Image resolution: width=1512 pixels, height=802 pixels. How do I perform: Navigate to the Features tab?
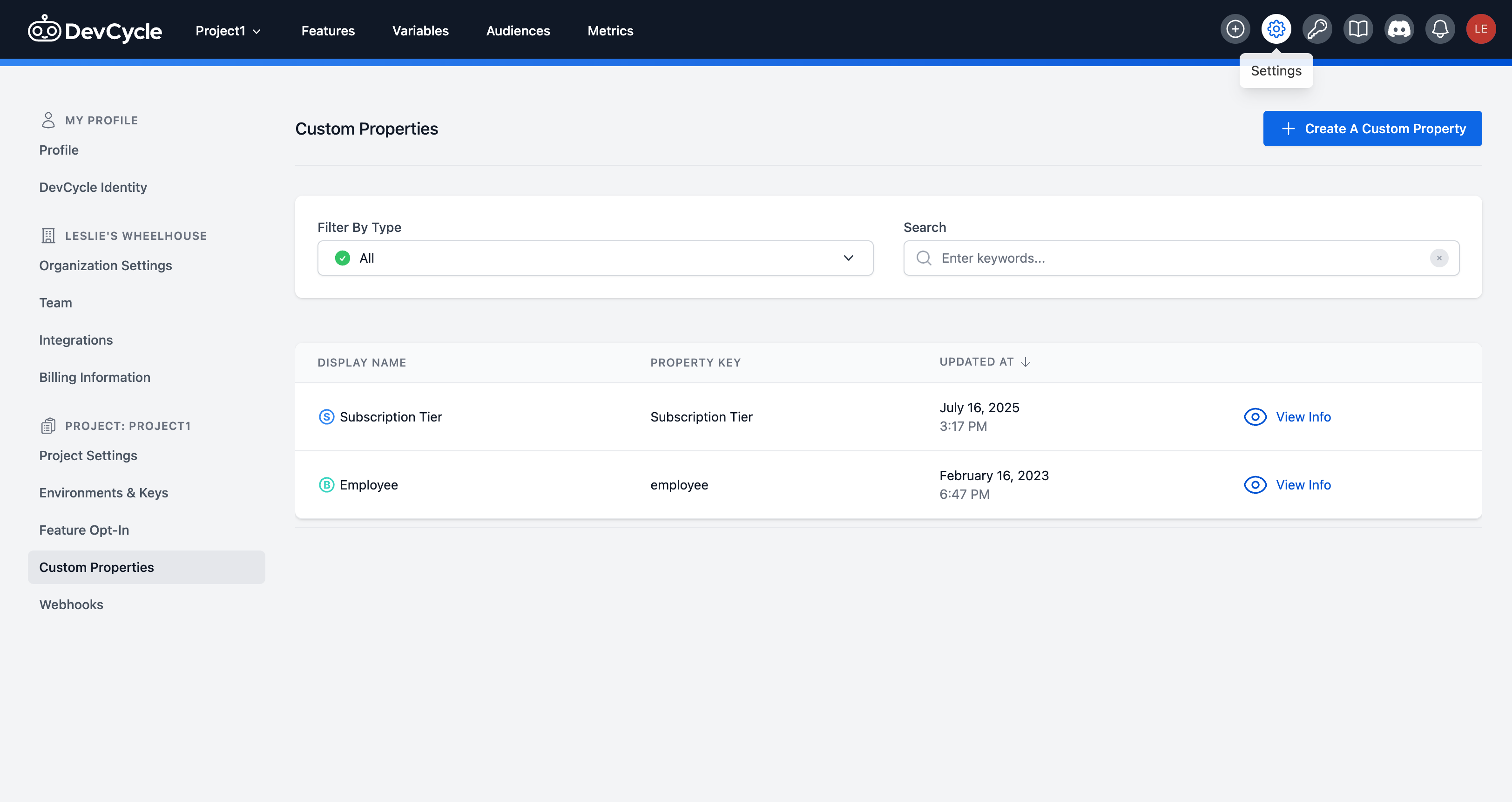point(328,31)
